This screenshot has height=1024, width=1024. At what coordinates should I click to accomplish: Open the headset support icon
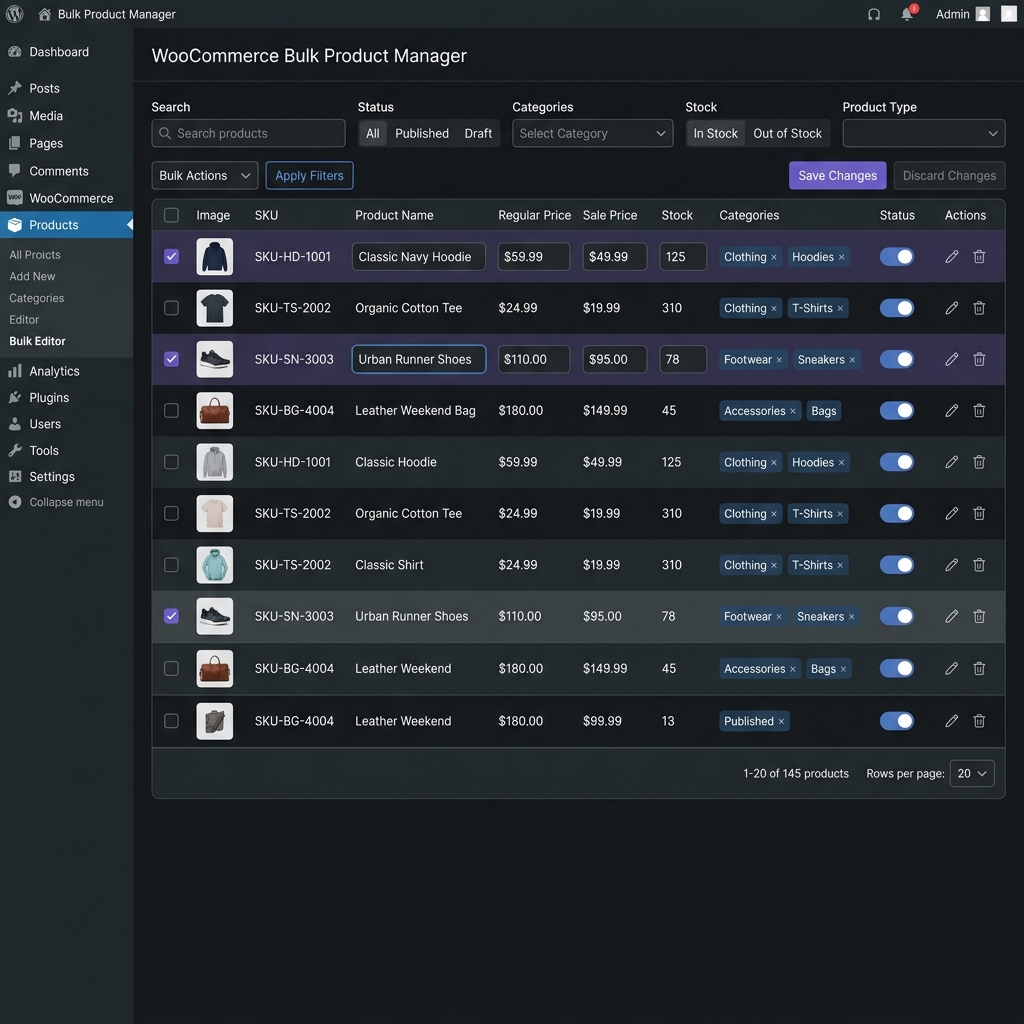874,14
